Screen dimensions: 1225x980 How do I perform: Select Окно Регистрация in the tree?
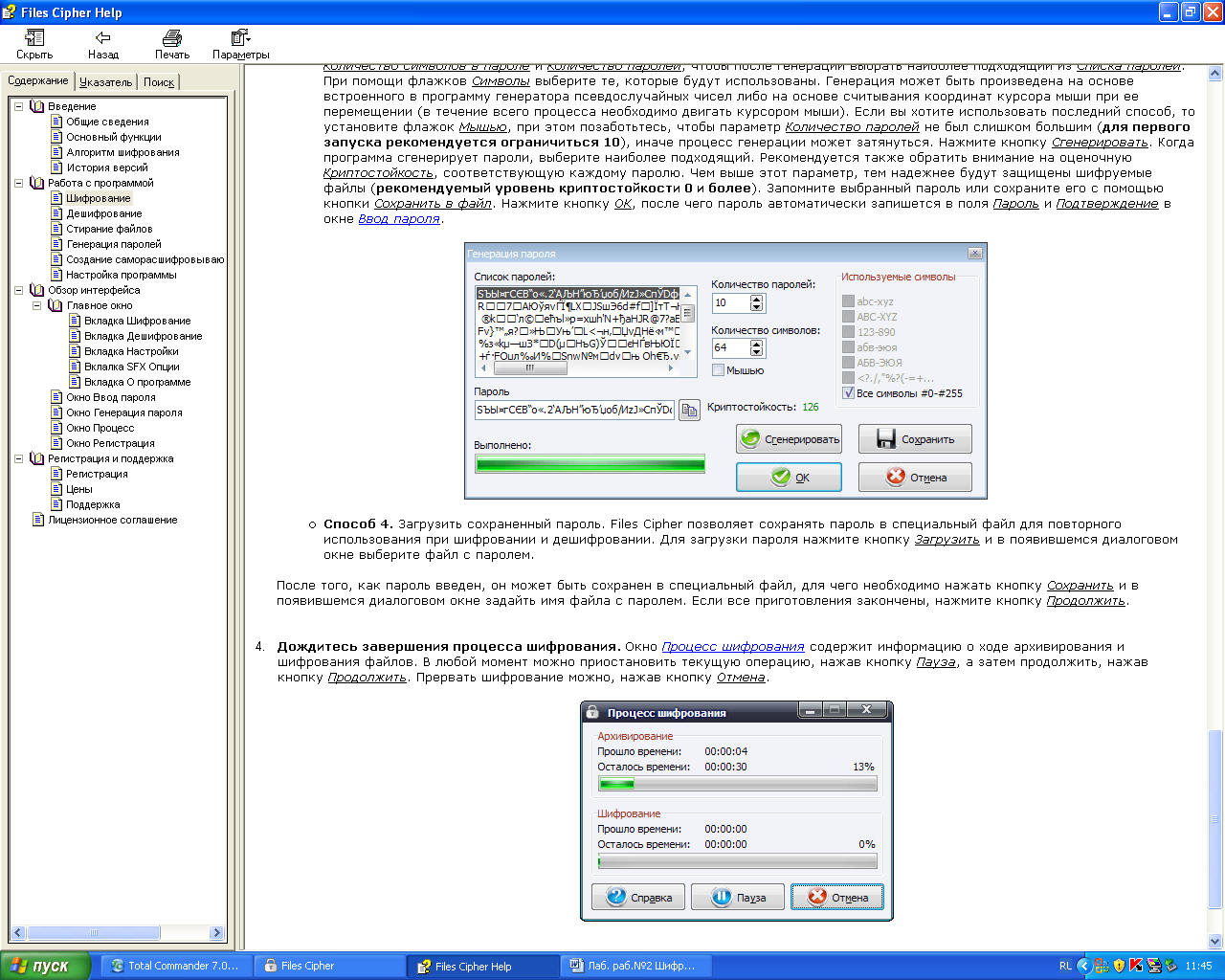(110, 443)
